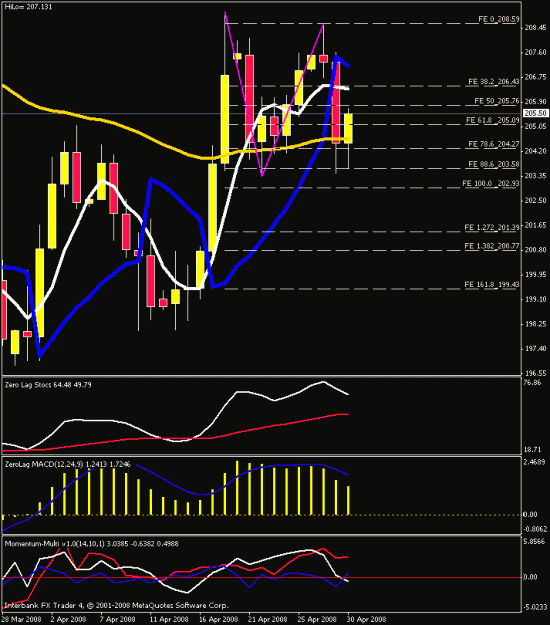Click the 18.71 stochastic scale value

coord(532,450)
